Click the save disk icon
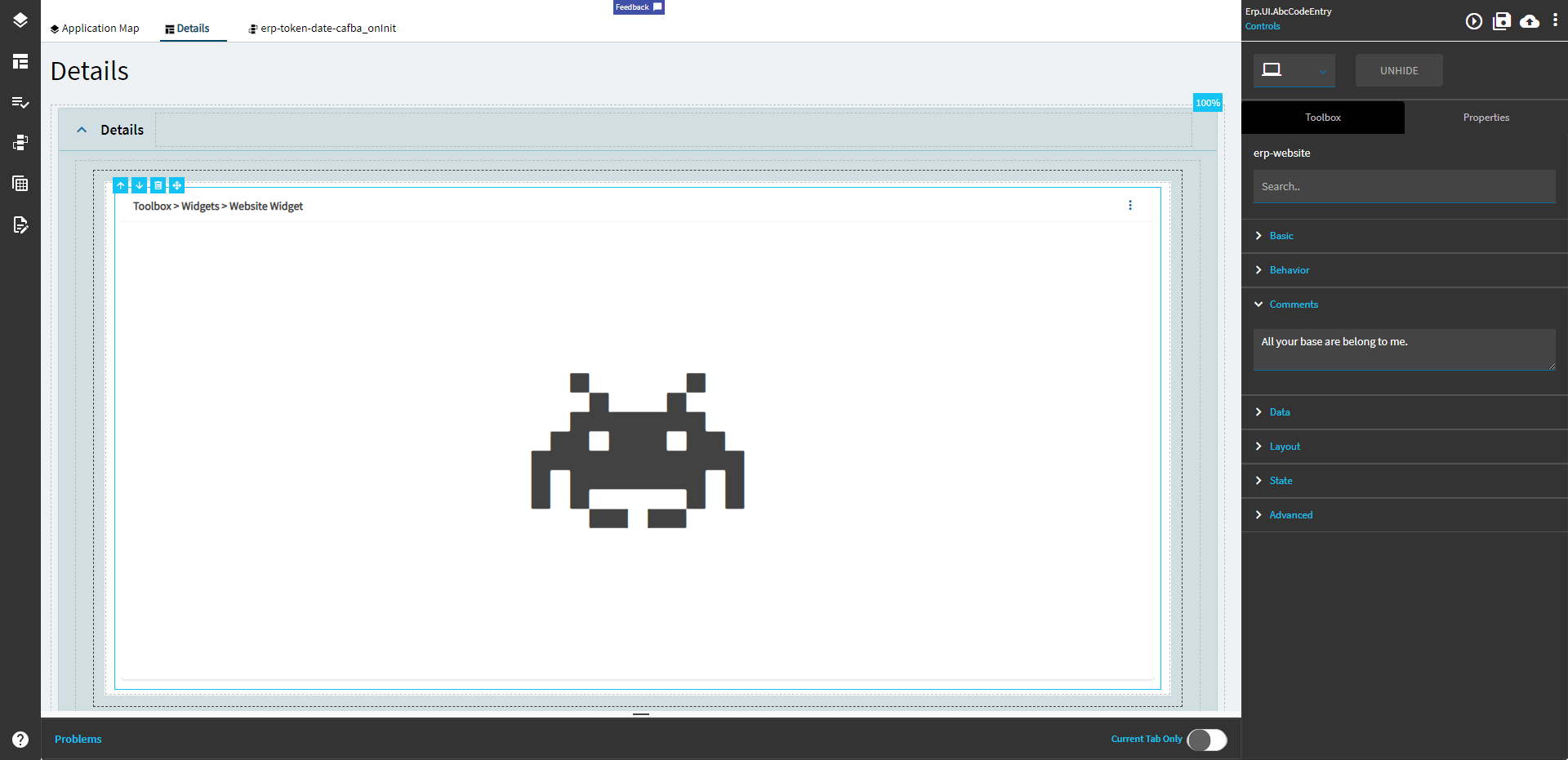The image size is (1568, 760). (1502, 21)
